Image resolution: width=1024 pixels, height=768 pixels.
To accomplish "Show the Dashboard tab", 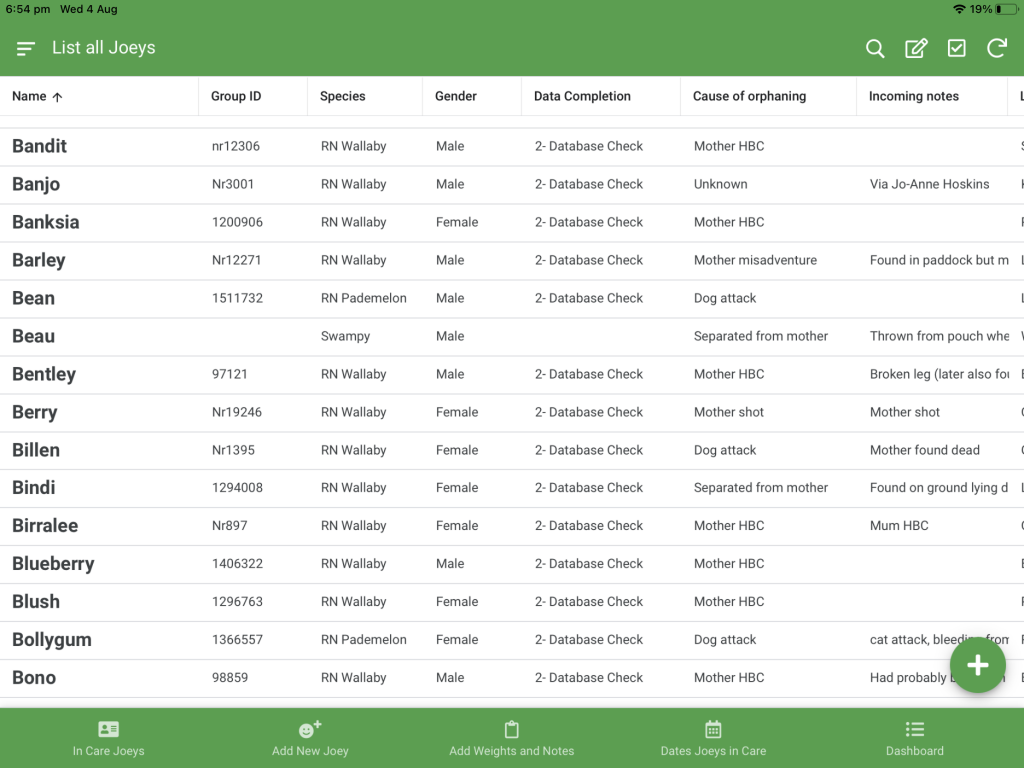I will [914, 739].
